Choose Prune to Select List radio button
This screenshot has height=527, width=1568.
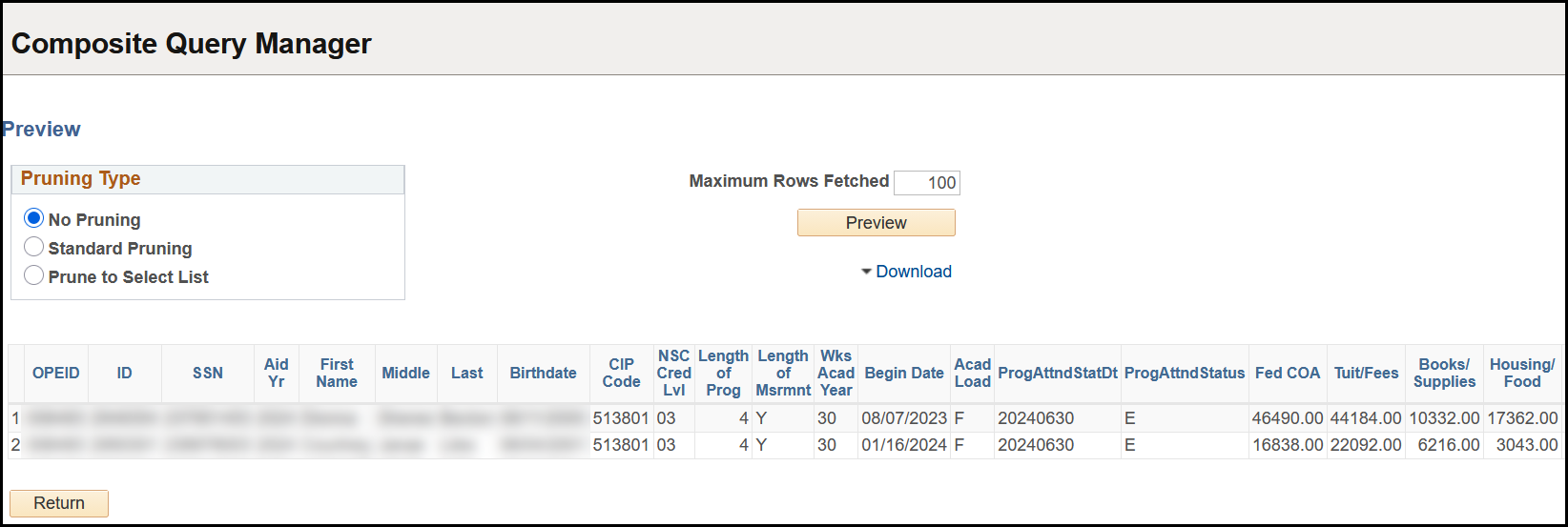34,275
